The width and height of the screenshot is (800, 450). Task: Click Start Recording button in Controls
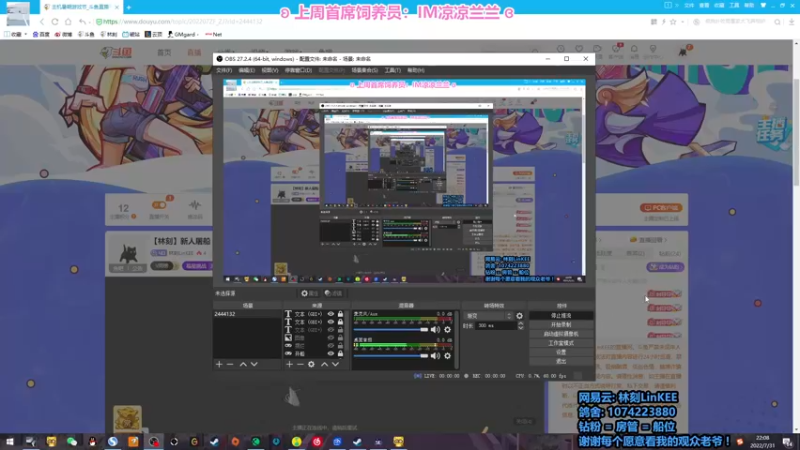[x=561, y=325]
